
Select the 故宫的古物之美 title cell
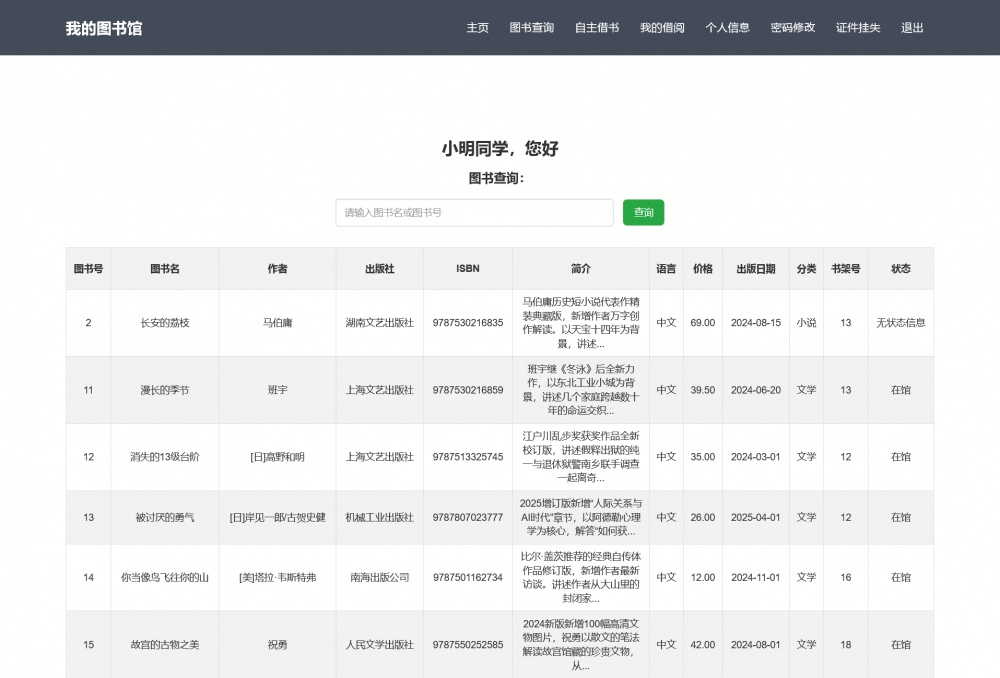click(165, 645)
